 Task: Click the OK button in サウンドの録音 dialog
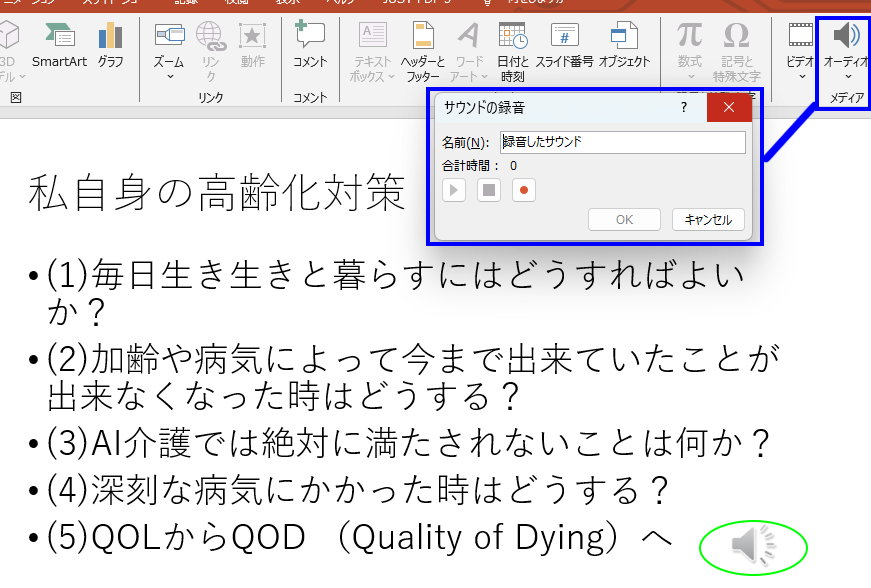(x=624, y=220)
